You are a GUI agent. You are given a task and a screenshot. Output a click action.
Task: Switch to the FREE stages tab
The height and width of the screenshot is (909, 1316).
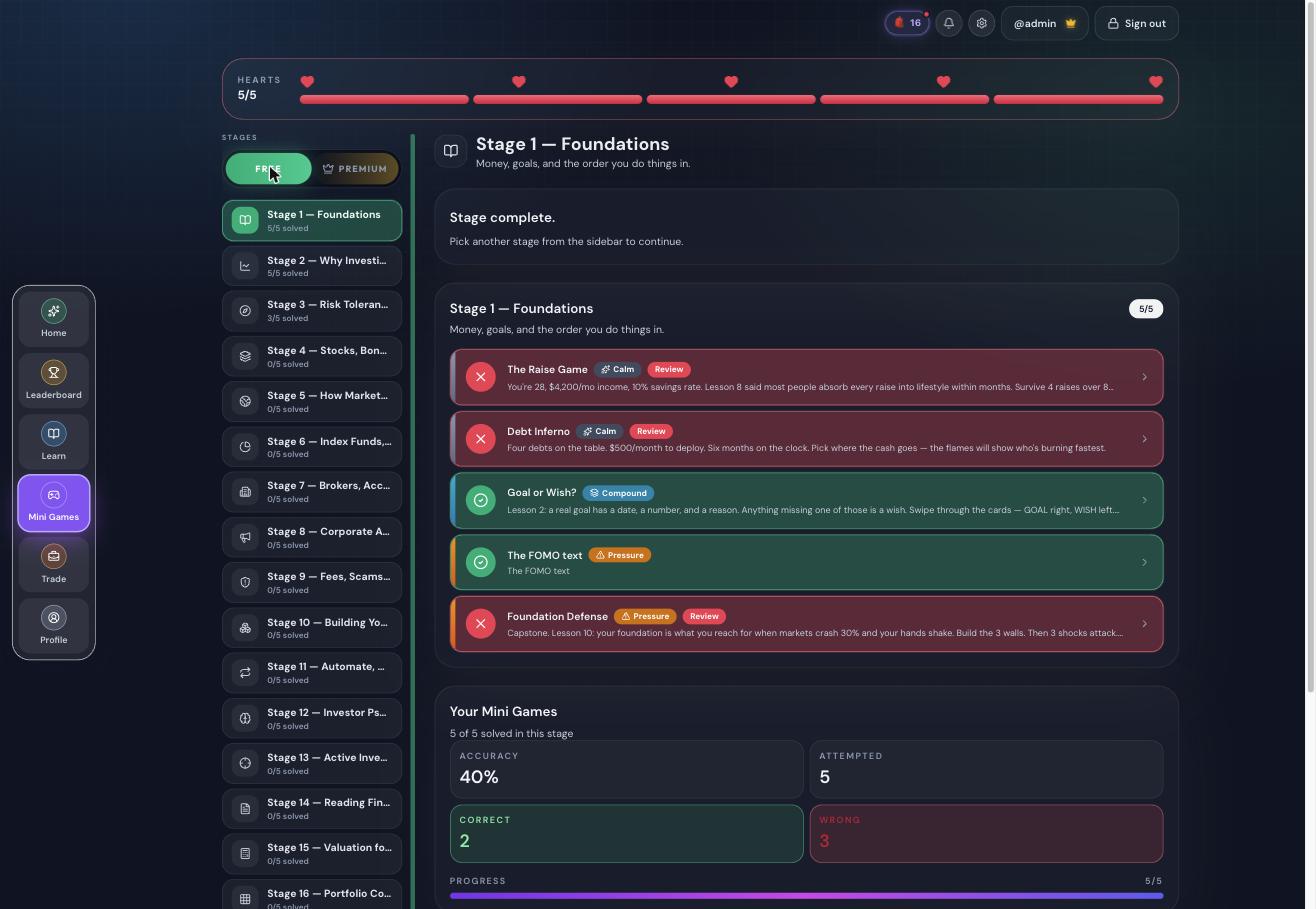(x=268, y=169)
